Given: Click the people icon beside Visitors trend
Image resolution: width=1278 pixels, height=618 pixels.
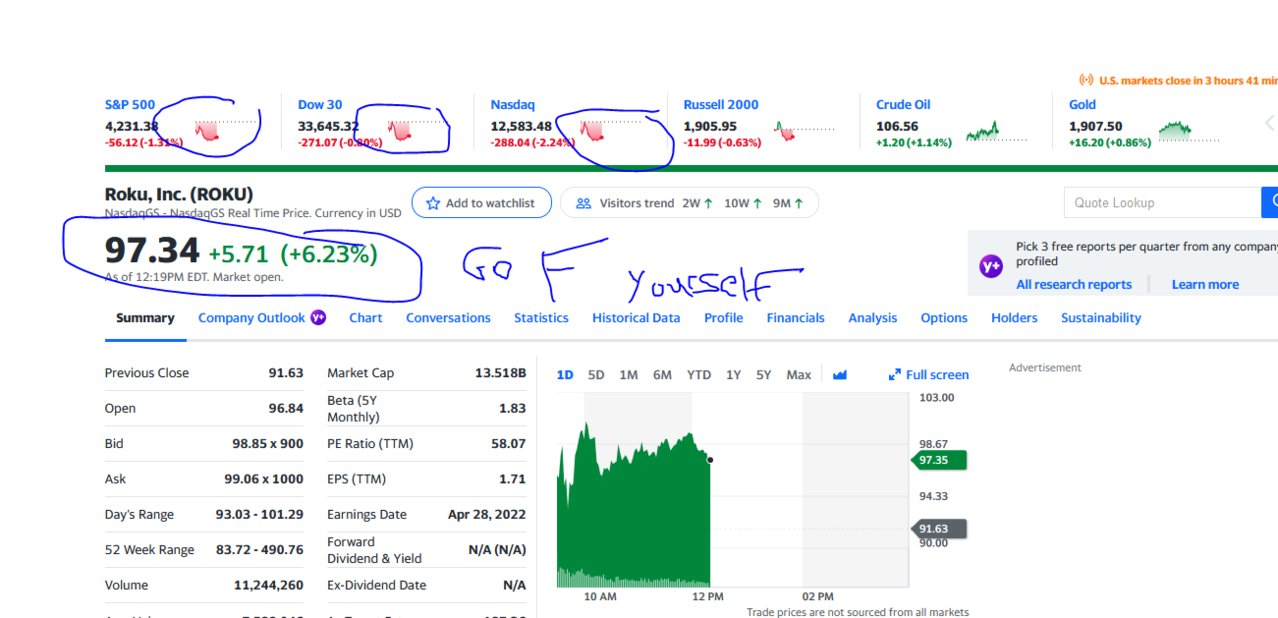Looking at the screenshot, I should coord(584,203).
